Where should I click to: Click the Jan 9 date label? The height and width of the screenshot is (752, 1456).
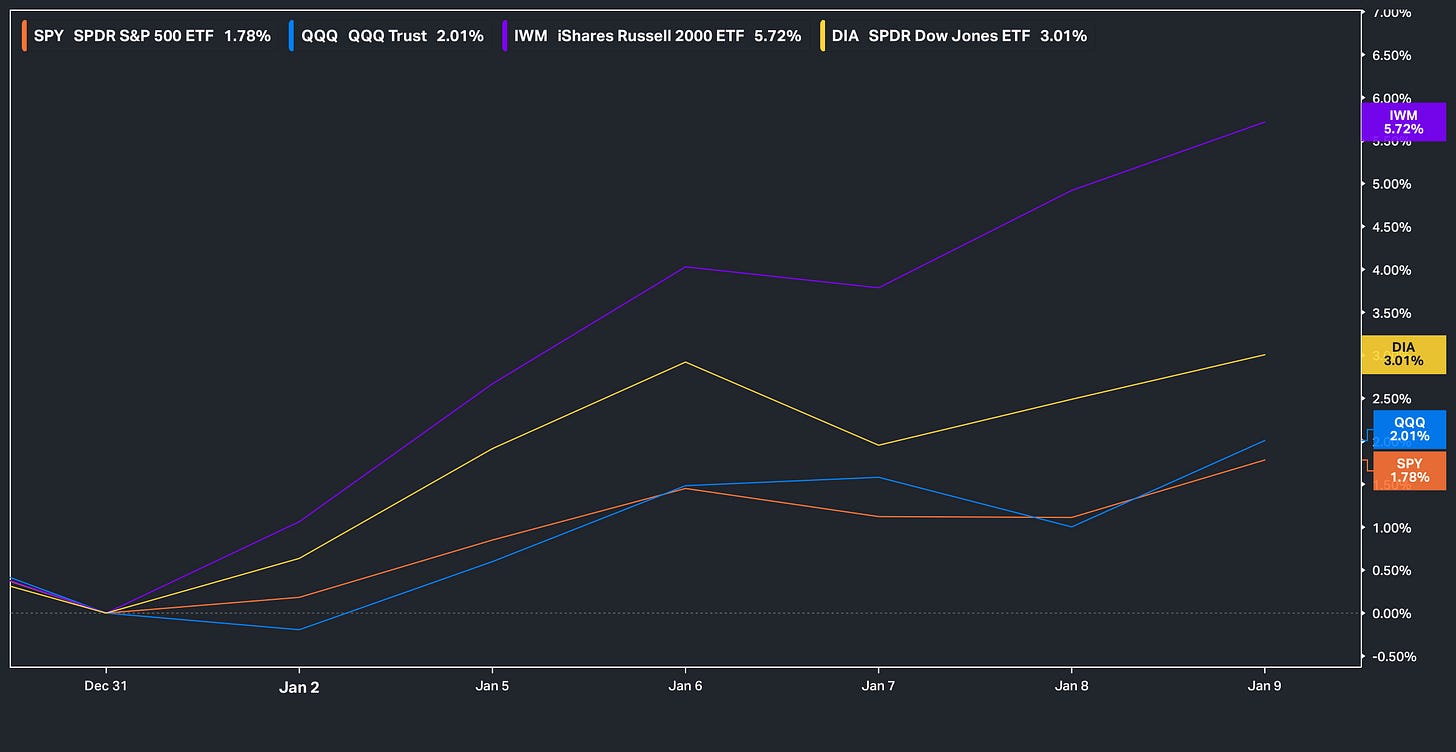pos(1265,686)
